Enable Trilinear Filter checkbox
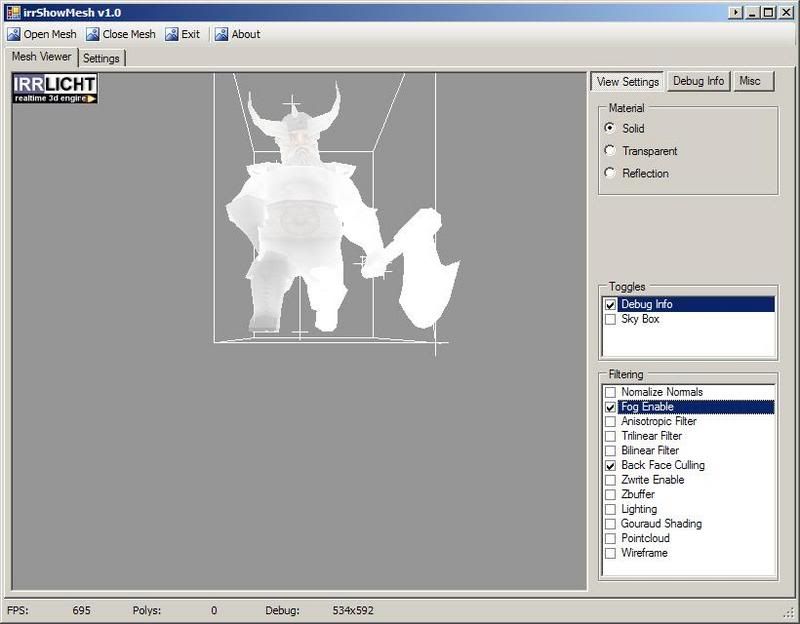800x624 pixels. coord(610,436)
